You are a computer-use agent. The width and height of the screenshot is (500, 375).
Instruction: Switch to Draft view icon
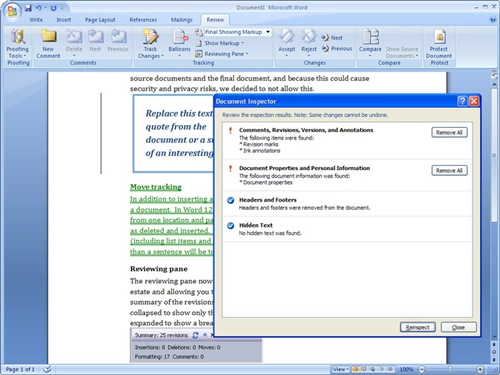tap(390, 369)
